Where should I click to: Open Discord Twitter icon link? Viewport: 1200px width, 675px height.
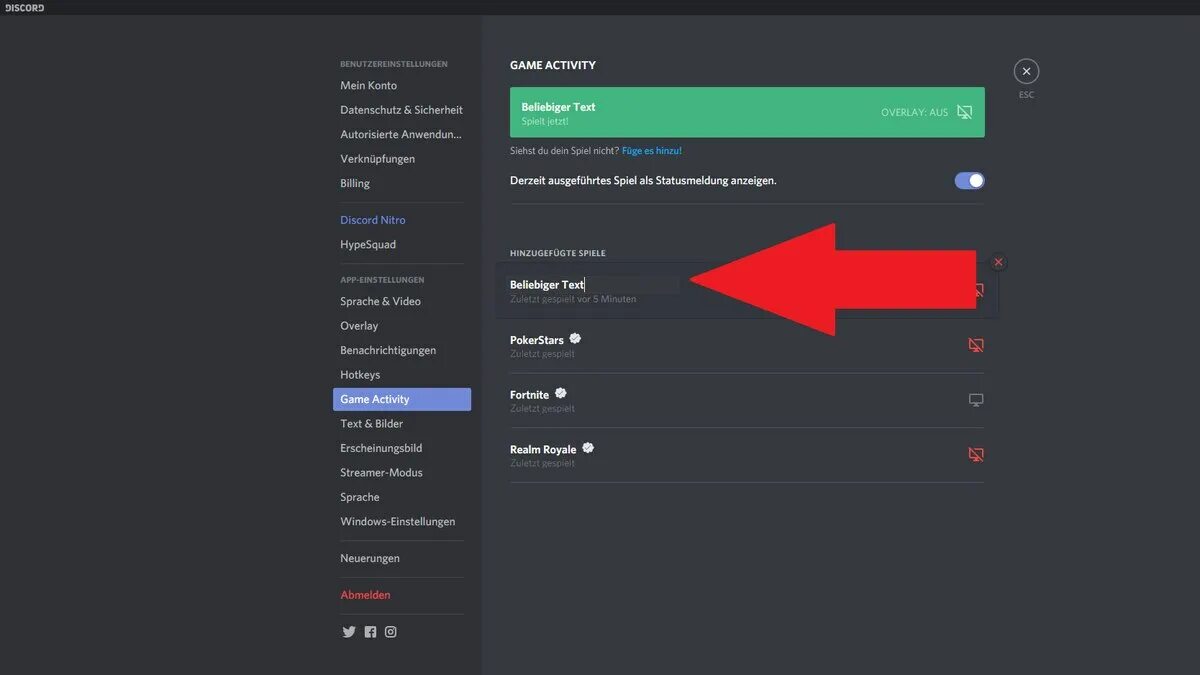coord(349,632)
